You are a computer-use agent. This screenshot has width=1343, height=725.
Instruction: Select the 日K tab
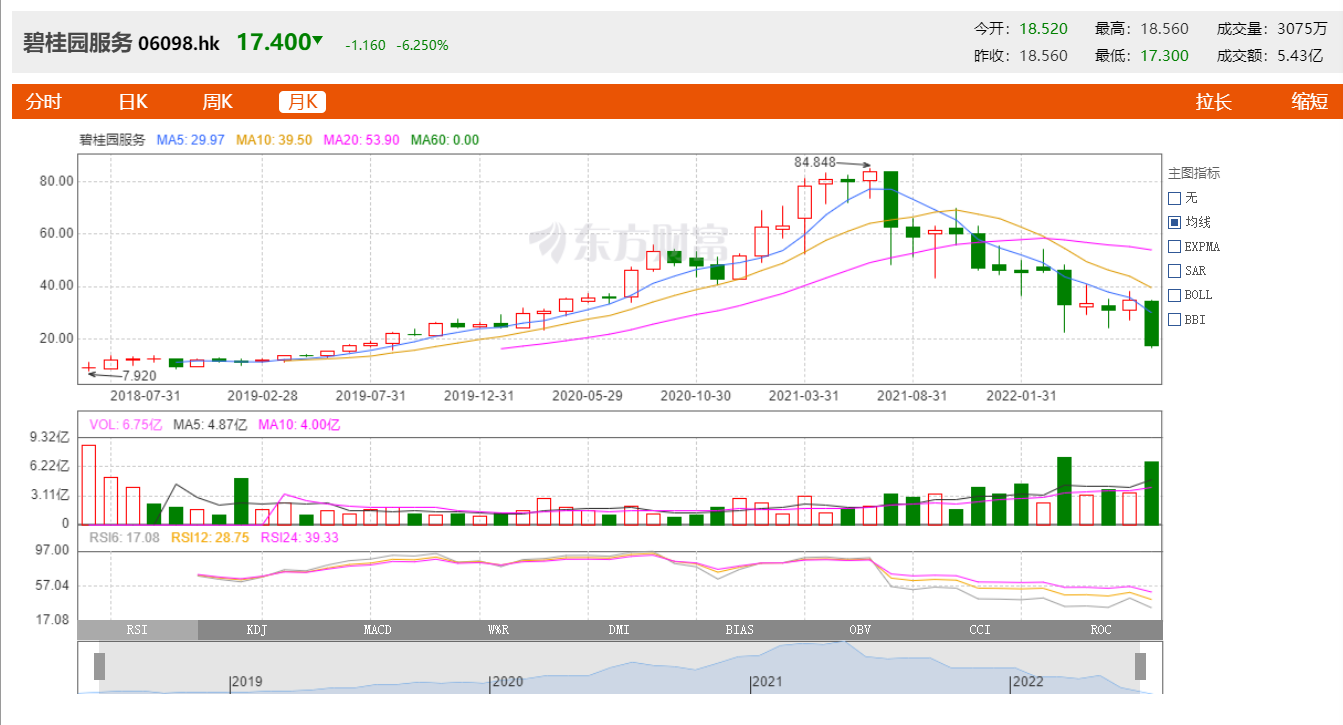(x=132, y=101)
